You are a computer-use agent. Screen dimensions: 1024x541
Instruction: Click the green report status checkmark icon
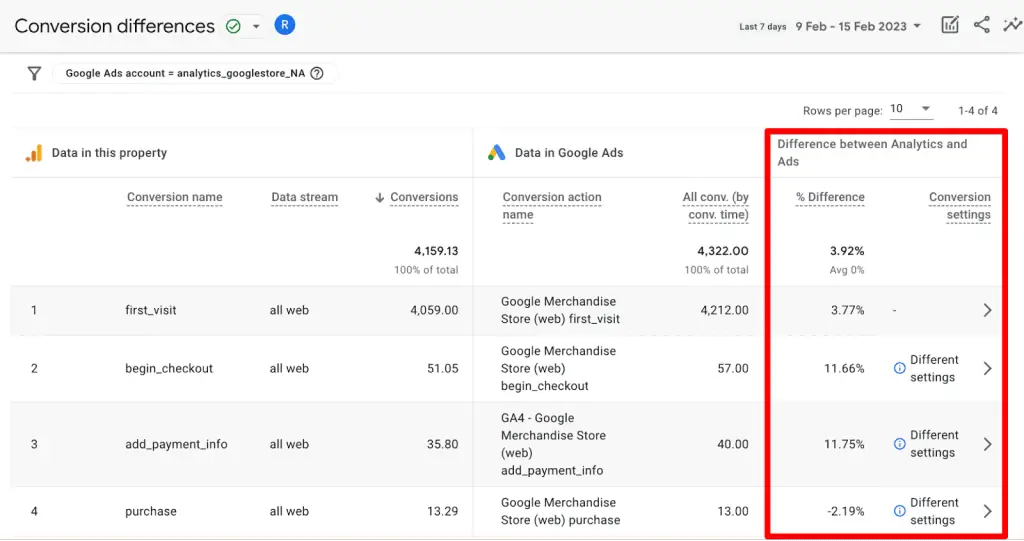pyautogui.click(x=233, y=26)
